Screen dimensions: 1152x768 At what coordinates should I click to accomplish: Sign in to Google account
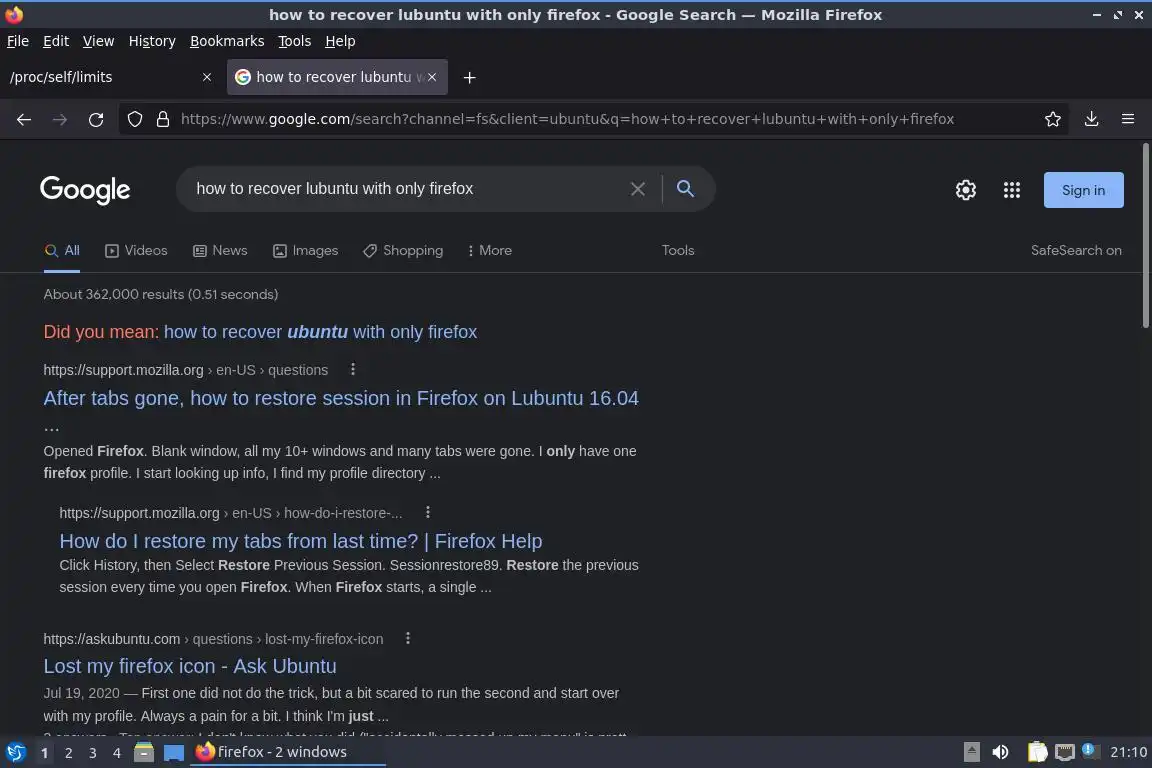1083,190
